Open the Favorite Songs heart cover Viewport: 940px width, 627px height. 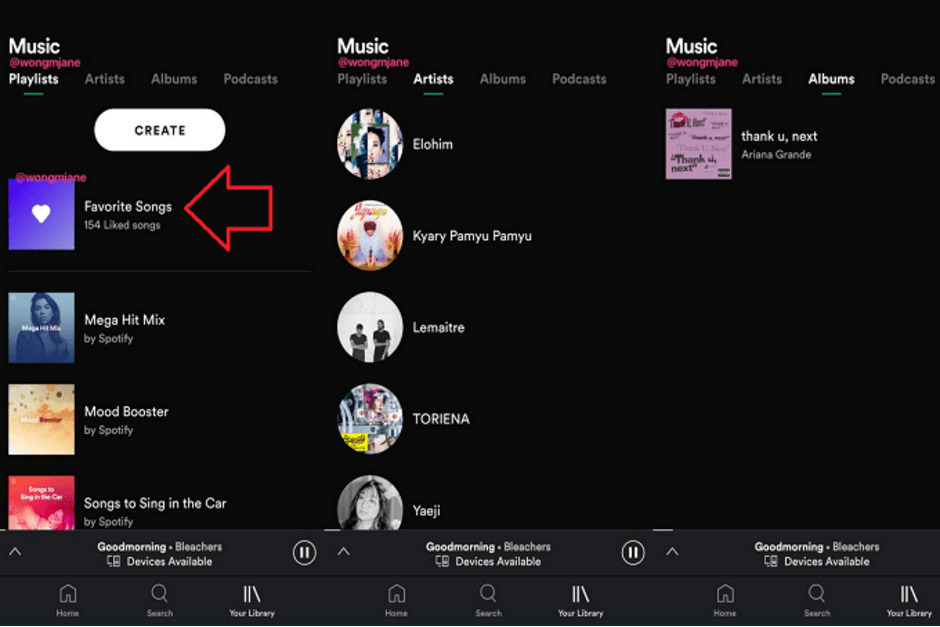pos(41,214)
